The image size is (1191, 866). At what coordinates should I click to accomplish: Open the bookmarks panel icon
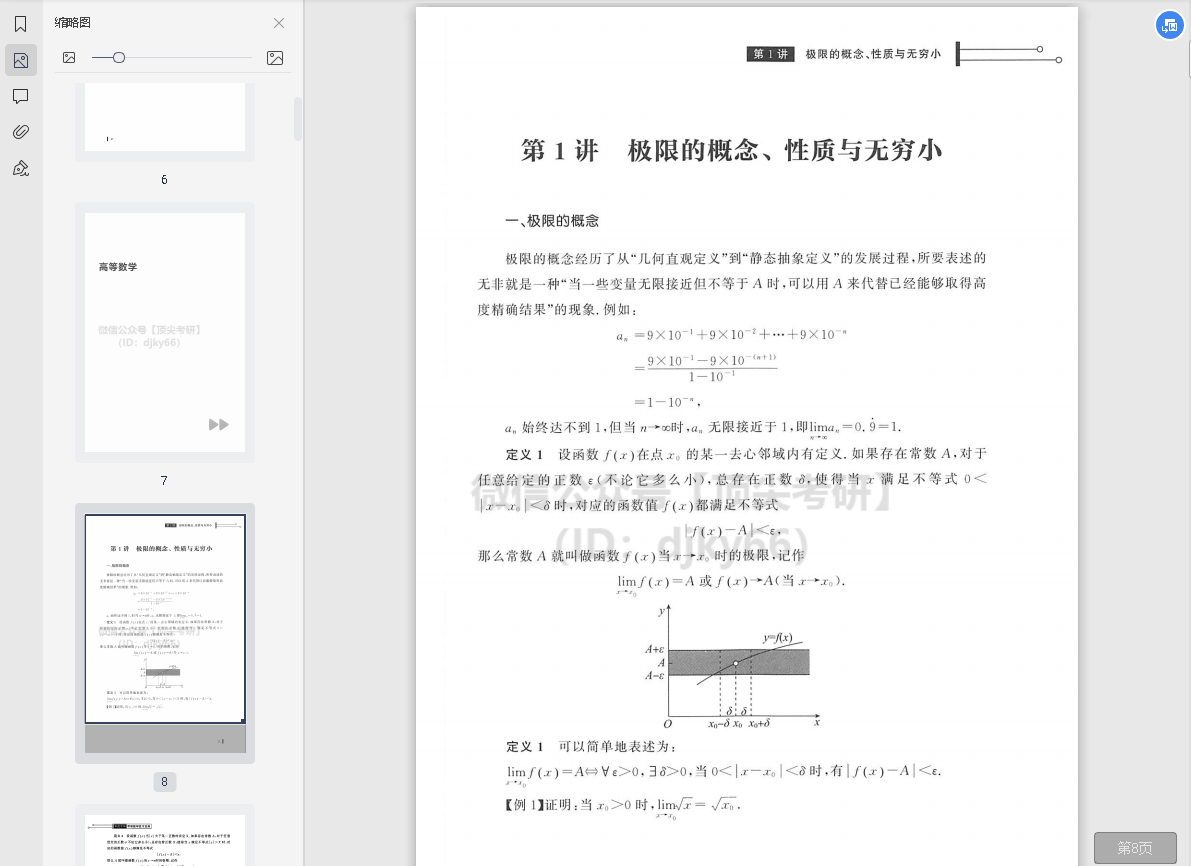click(x=21, y=24)
